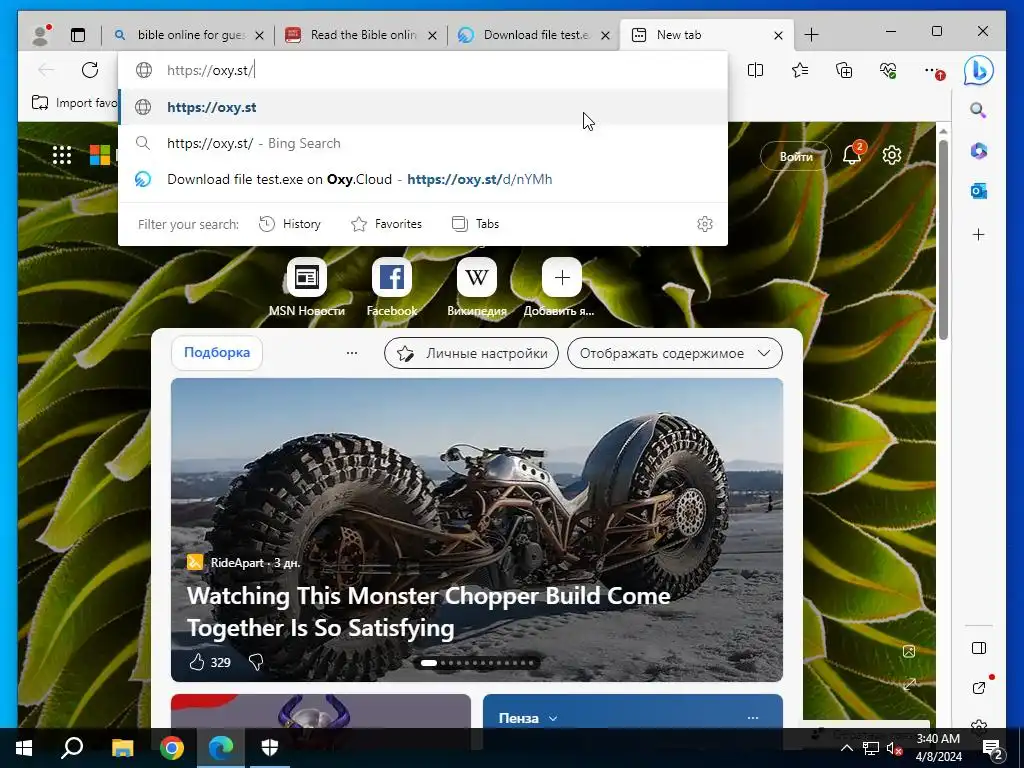Select the https://oxy.st suggestion

point(423,107)
